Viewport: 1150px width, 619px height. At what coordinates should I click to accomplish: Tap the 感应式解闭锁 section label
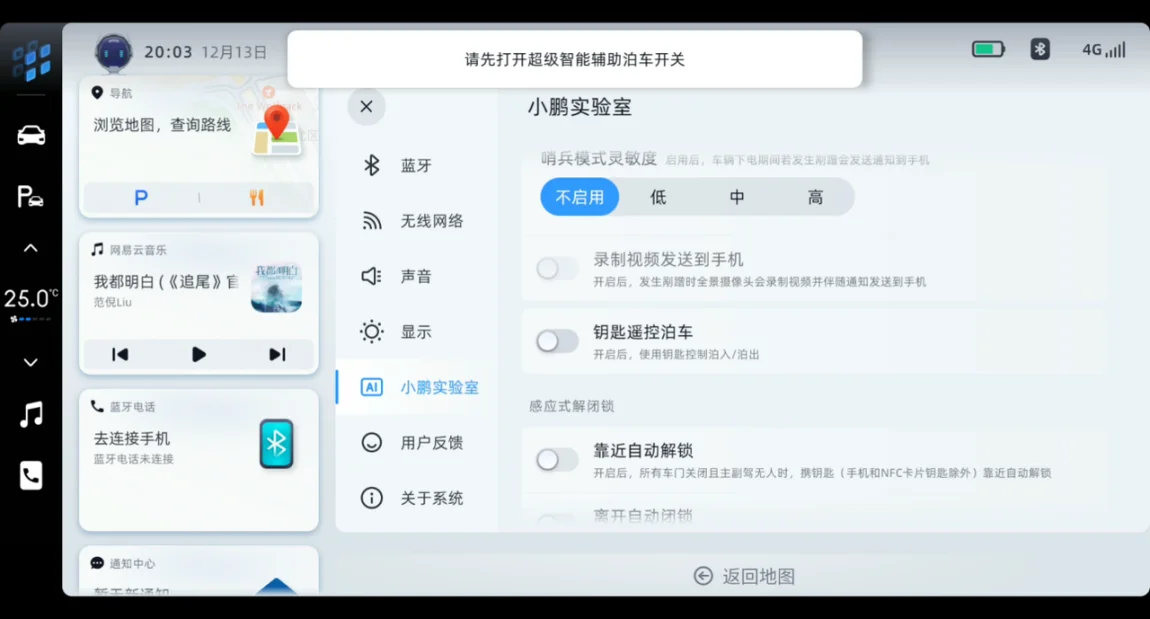point(571,406)
